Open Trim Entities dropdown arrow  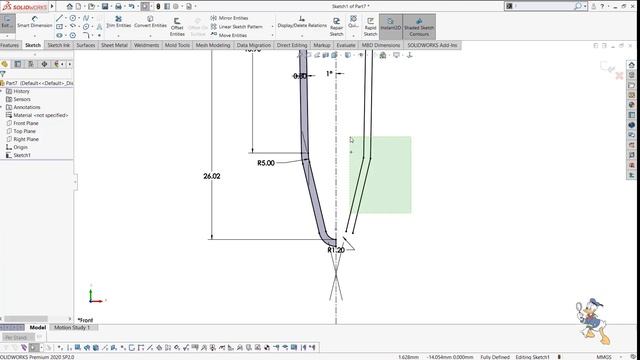(x=118, y=36)
